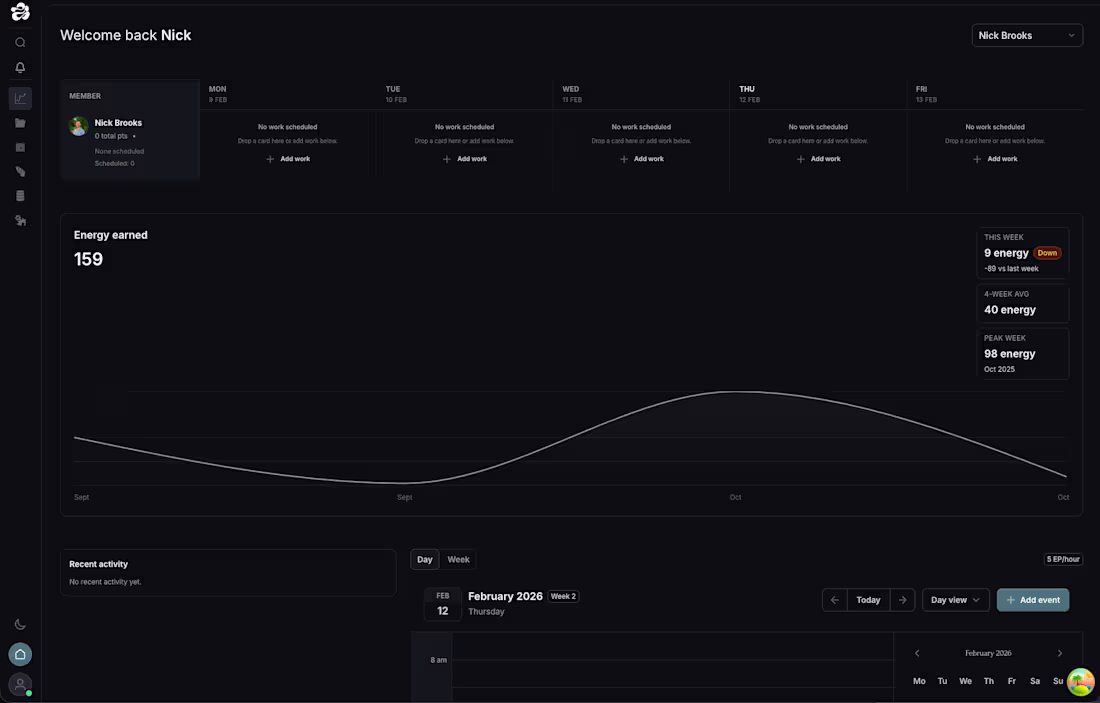
Task: Go to previous day with left arrow
Action: coord(835,600)
